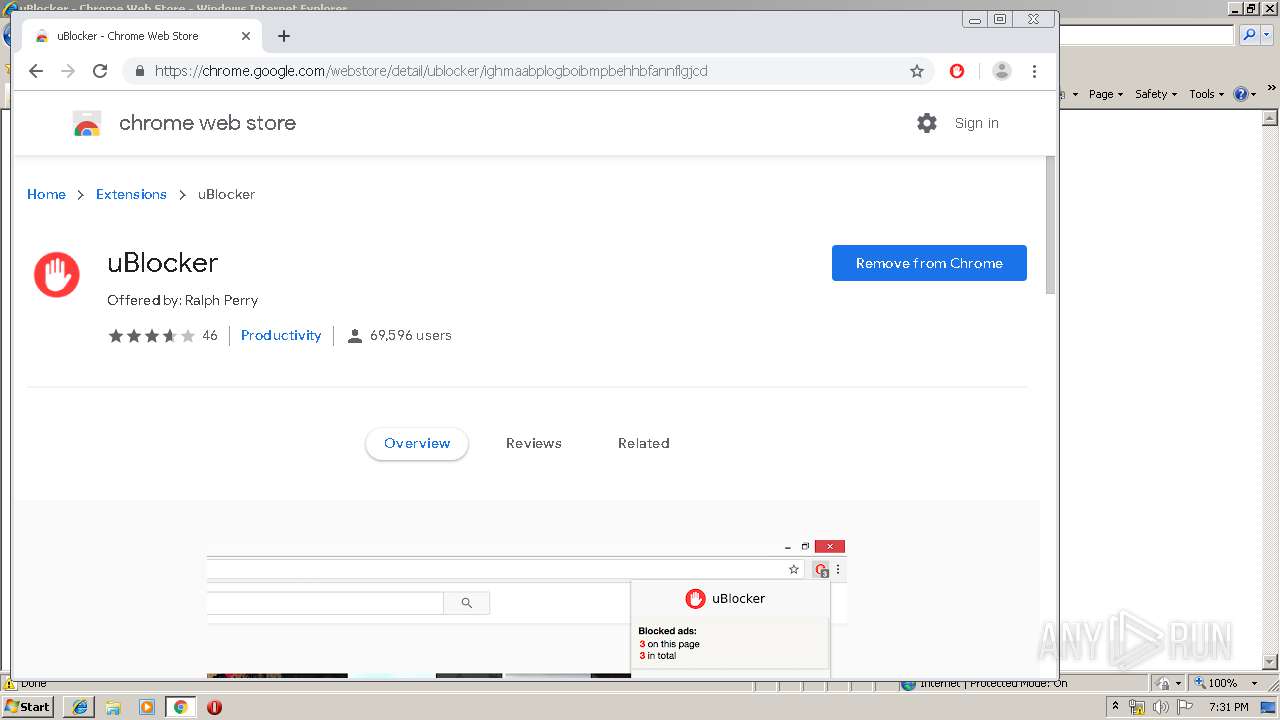Open the Windows Start menu
Screen dimensions: 1280x720
28,706
